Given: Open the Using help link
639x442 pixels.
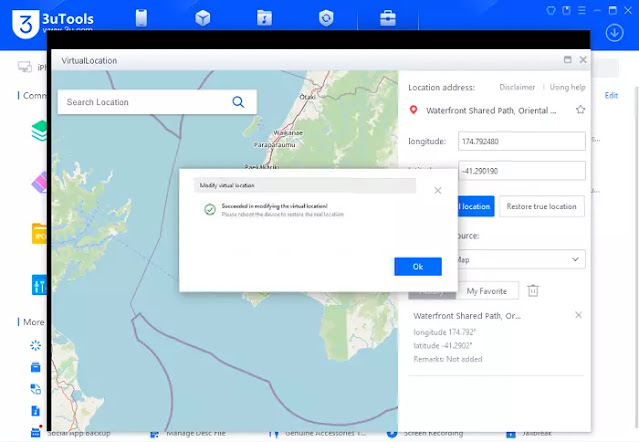Looking at the screenshot, I should 567,87.
